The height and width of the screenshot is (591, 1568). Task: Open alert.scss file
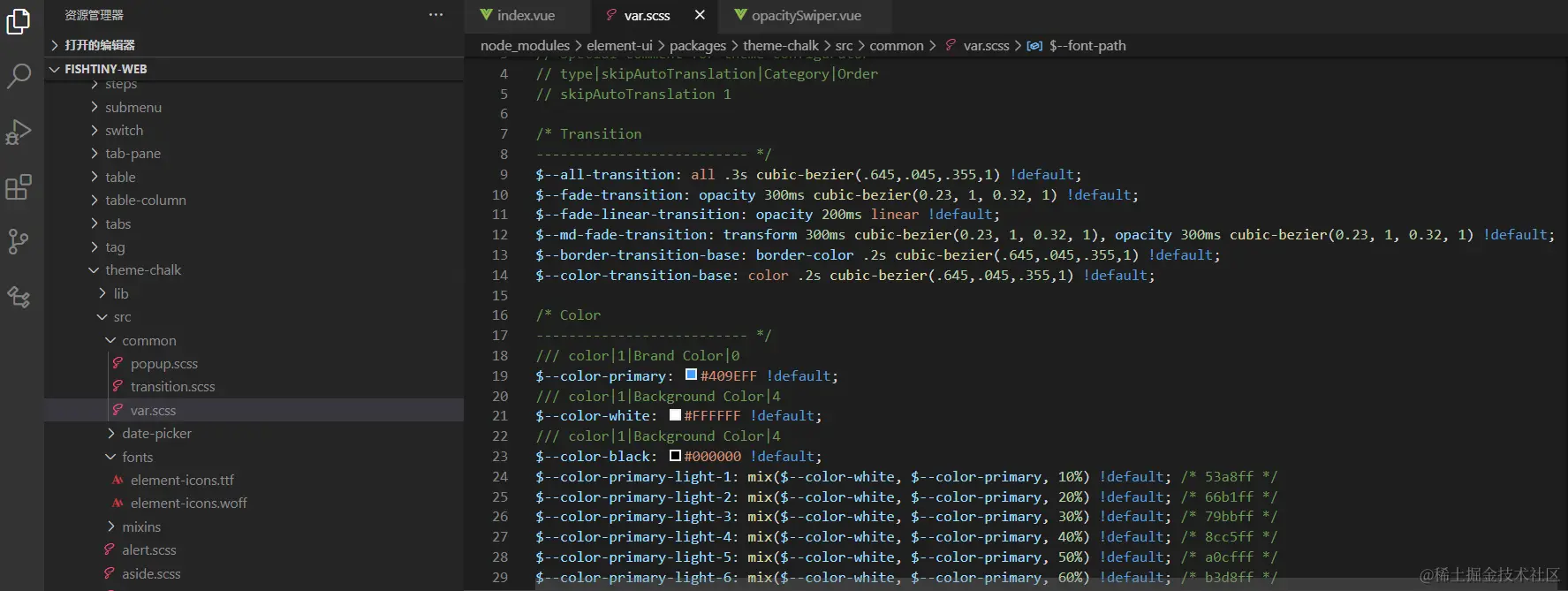(x=254, y=549)
